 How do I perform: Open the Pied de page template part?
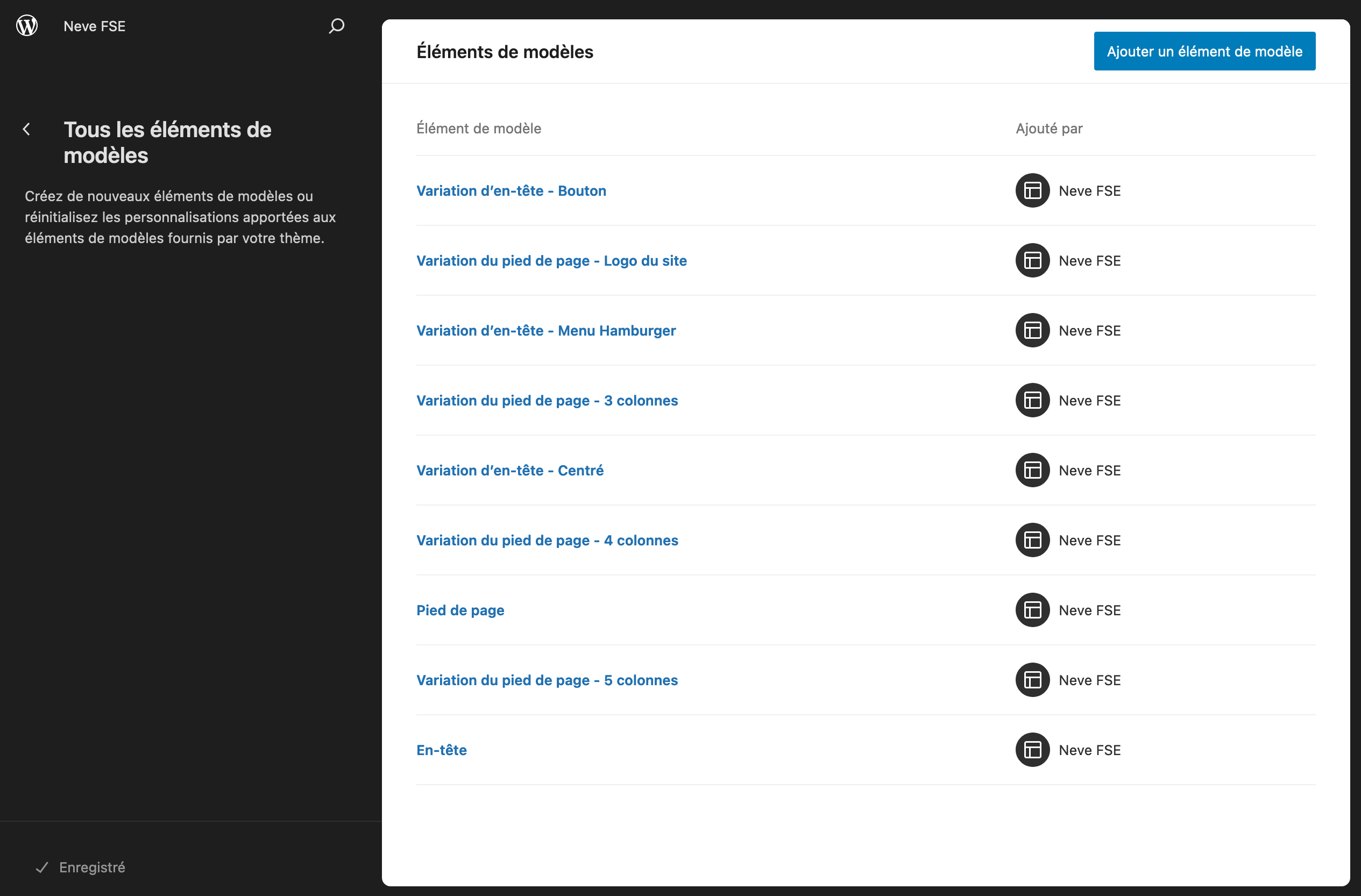(x=460, y=610)
